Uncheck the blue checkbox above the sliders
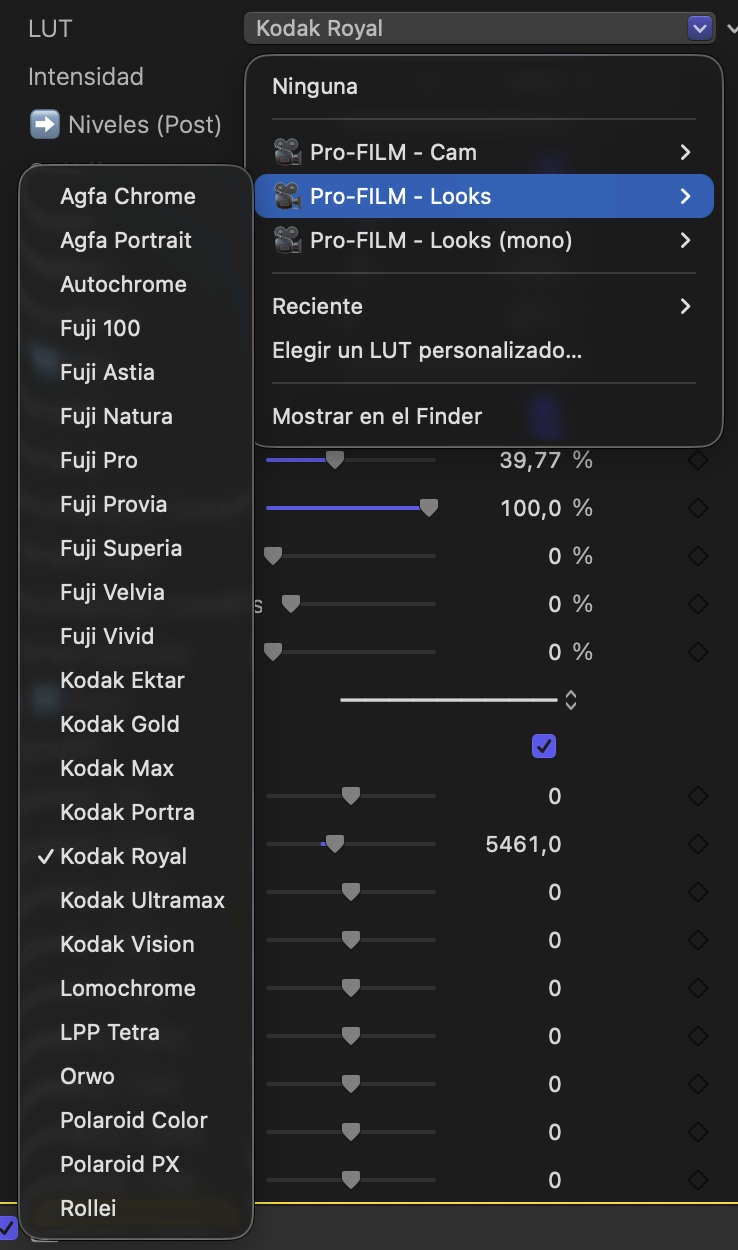 [x=543, y=746]
